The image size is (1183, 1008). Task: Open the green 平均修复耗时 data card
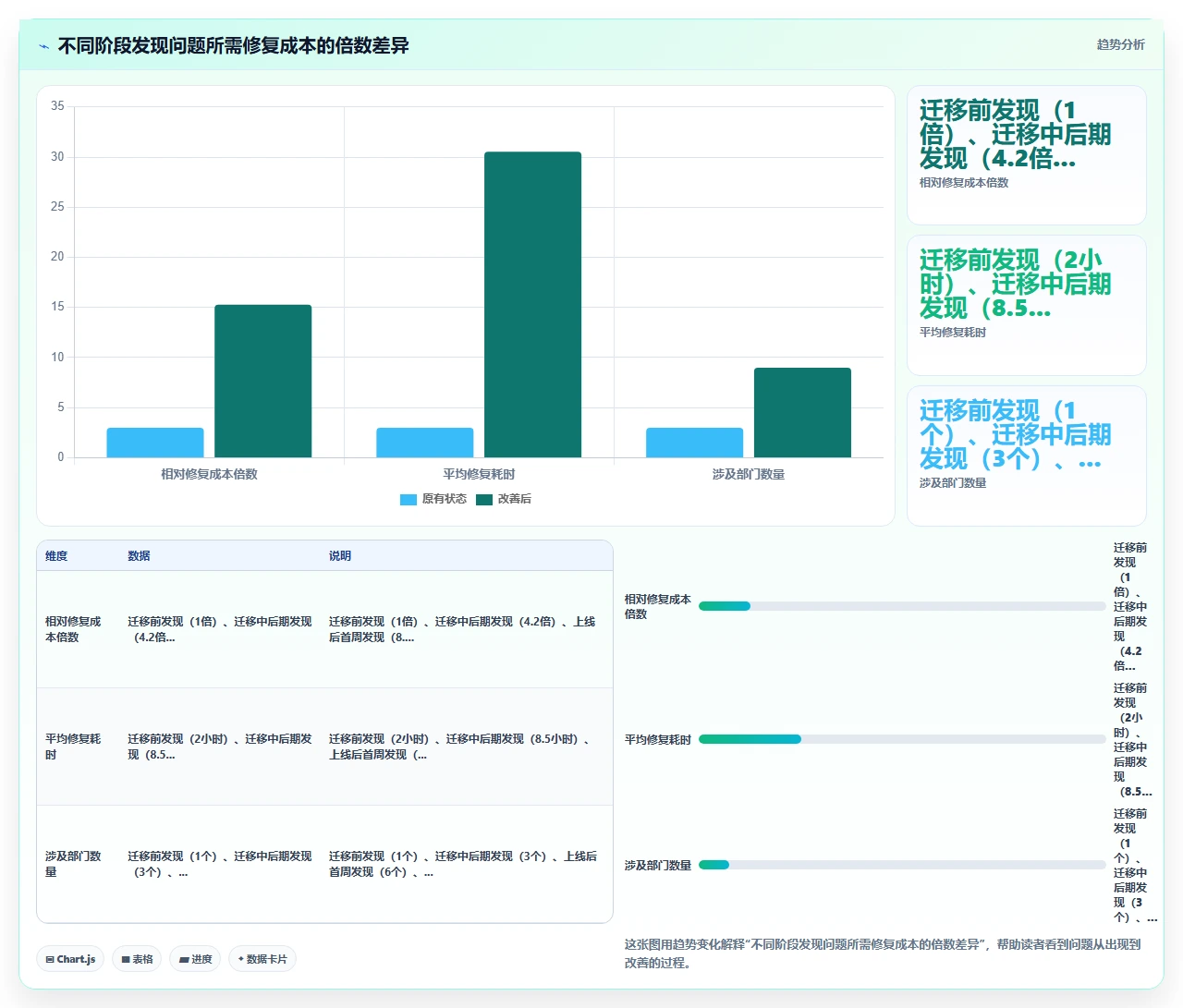click(1027, 306)
